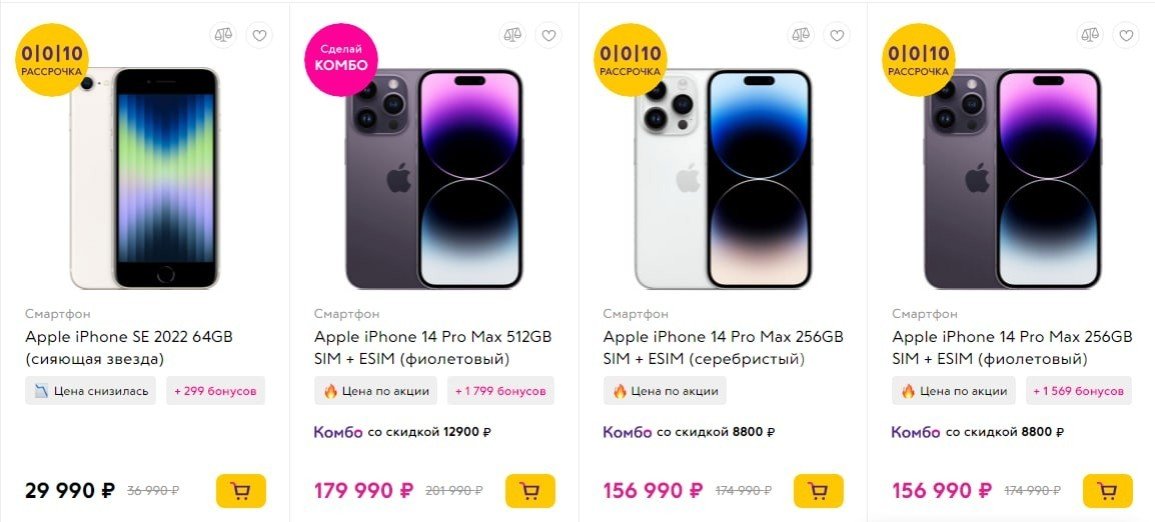Screen dimensions: 1155x522
Task: Compare the purple 256GB iPhone 14 Pro Max
Action: [x=1090, y=36]
